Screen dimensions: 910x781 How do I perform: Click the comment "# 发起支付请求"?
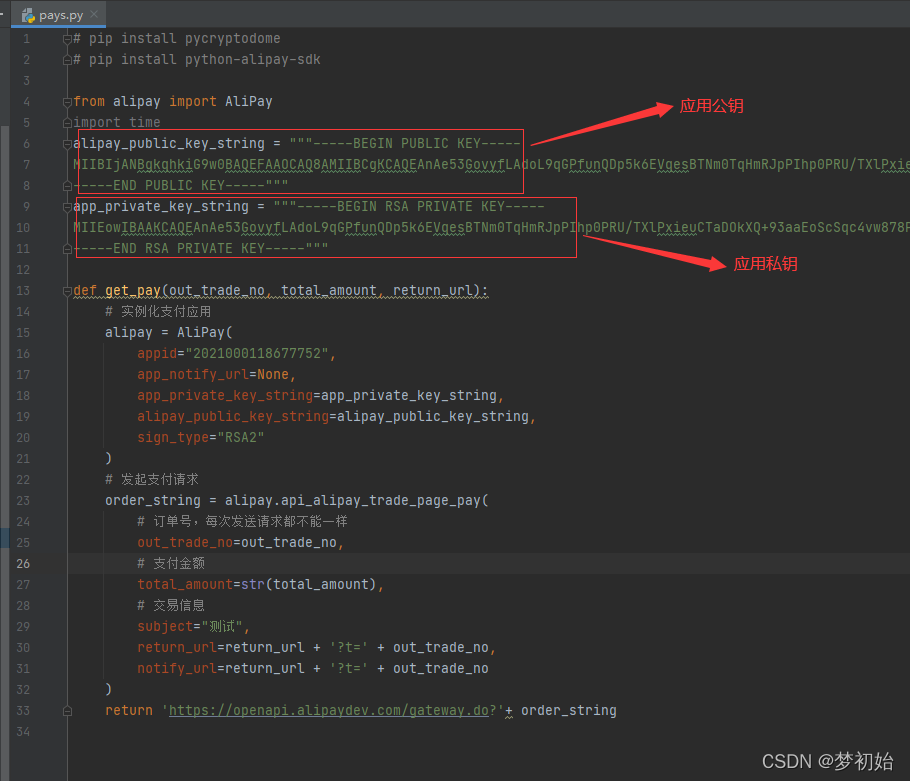(151, 479)
